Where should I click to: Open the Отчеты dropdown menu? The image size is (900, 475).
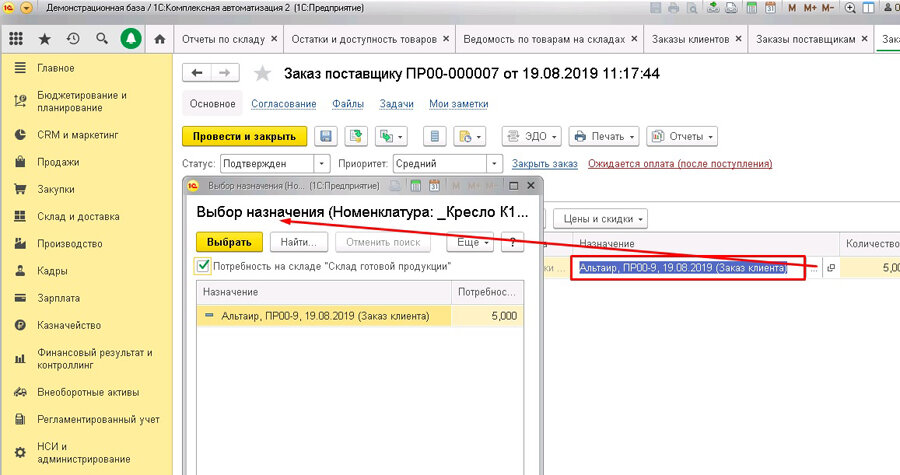pyautogui.click(x=682, y=137)
